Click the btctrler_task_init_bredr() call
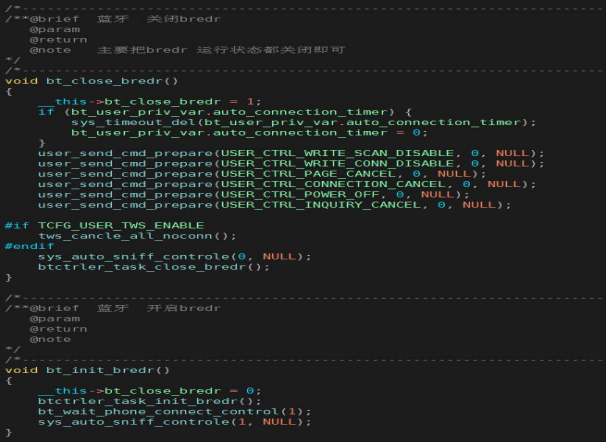 150,401
